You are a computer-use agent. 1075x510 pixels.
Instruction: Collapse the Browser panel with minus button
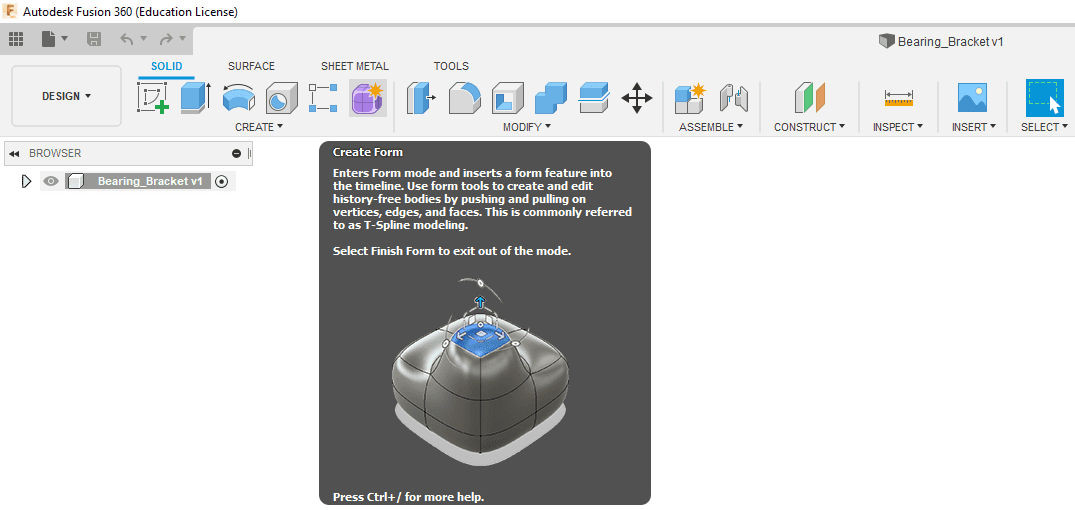(237, 153)
